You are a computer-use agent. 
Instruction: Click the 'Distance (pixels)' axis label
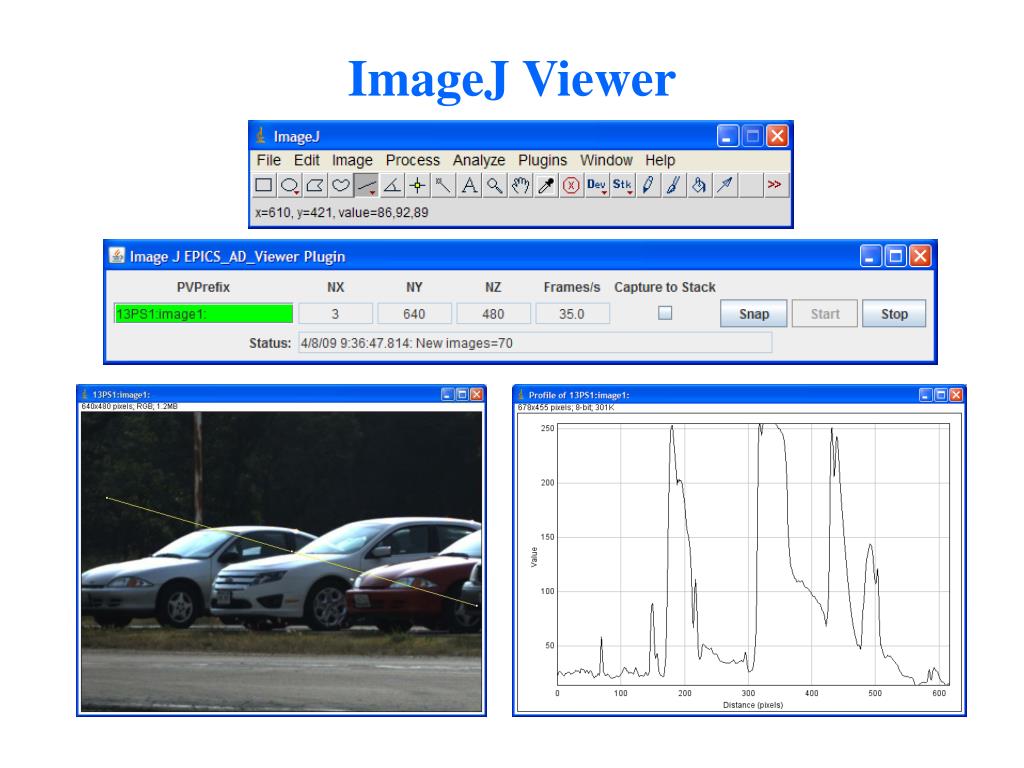[x=753, y=705]
